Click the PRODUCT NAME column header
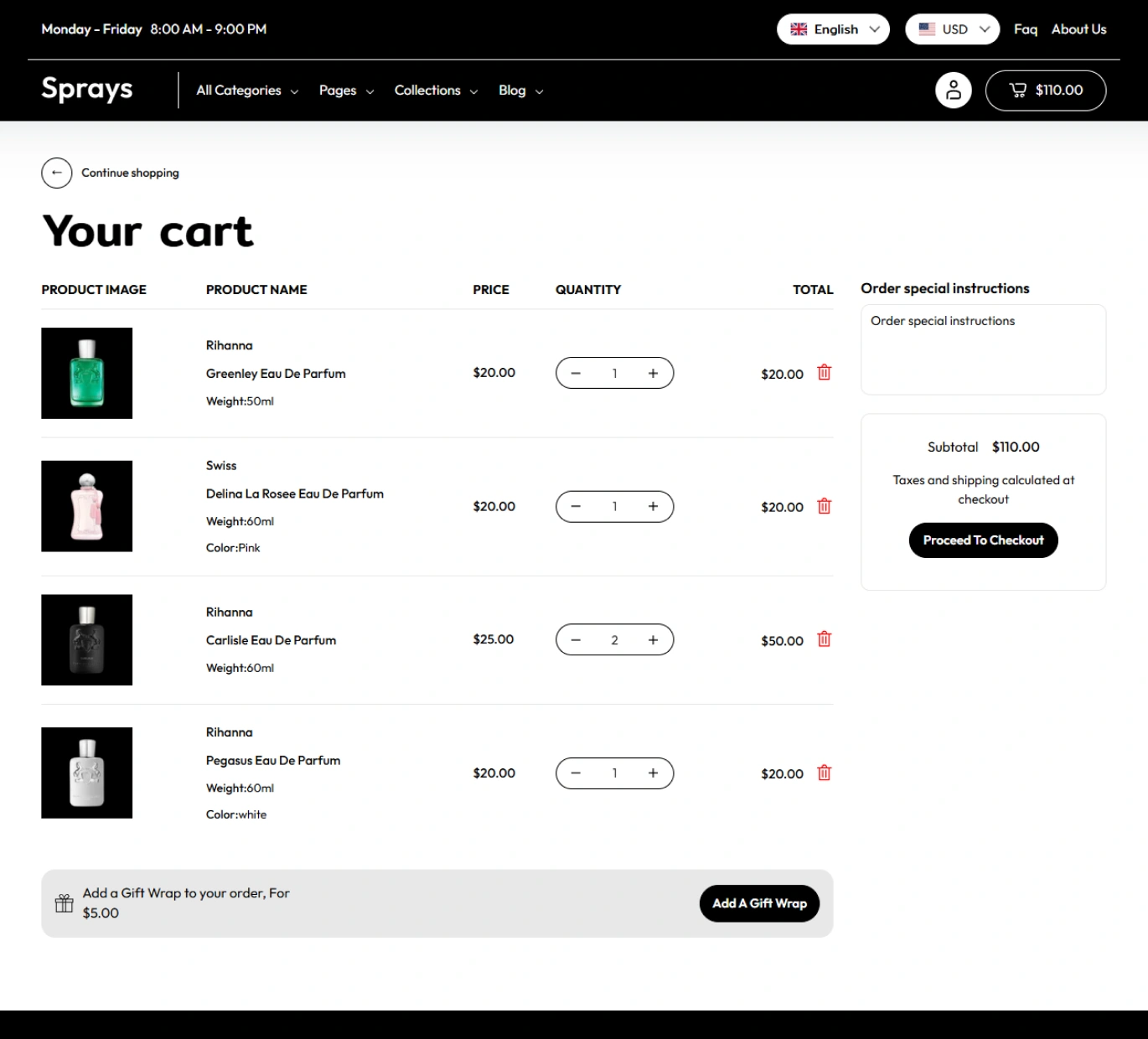This screenshot has width=1148, height=1039. coord(256,289)
